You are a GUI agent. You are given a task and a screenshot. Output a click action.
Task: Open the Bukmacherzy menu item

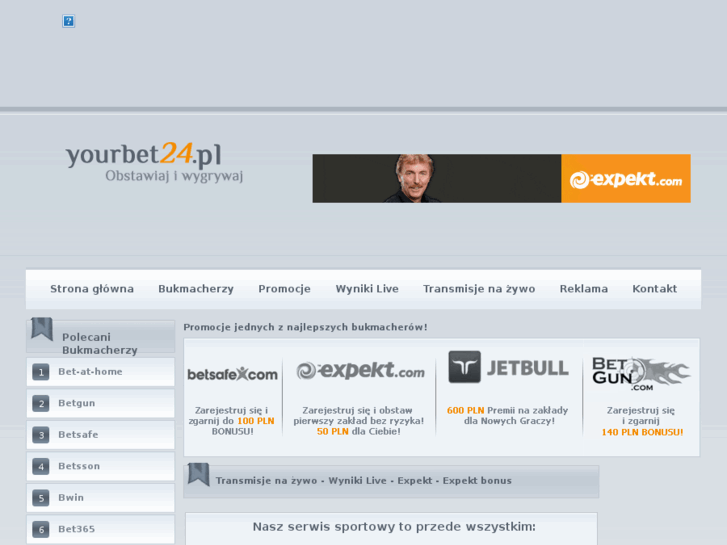click(196, 289)
